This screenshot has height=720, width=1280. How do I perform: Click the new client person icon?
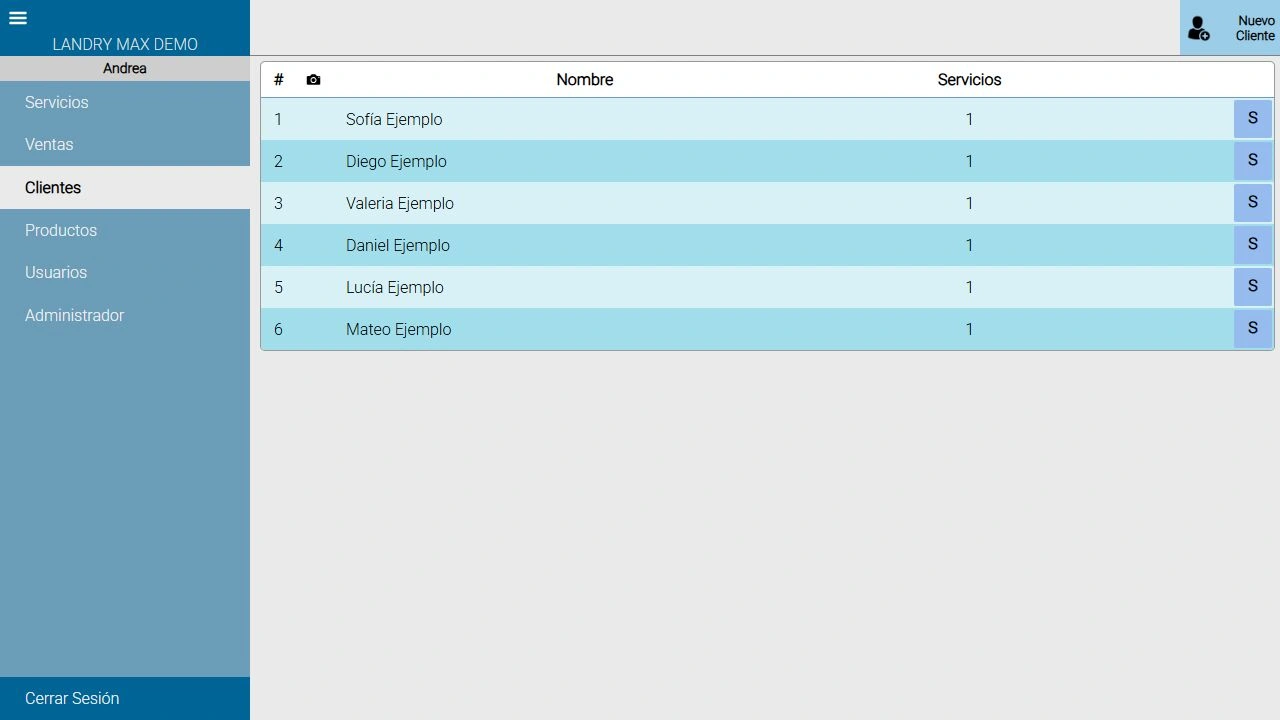(1198, 28)
